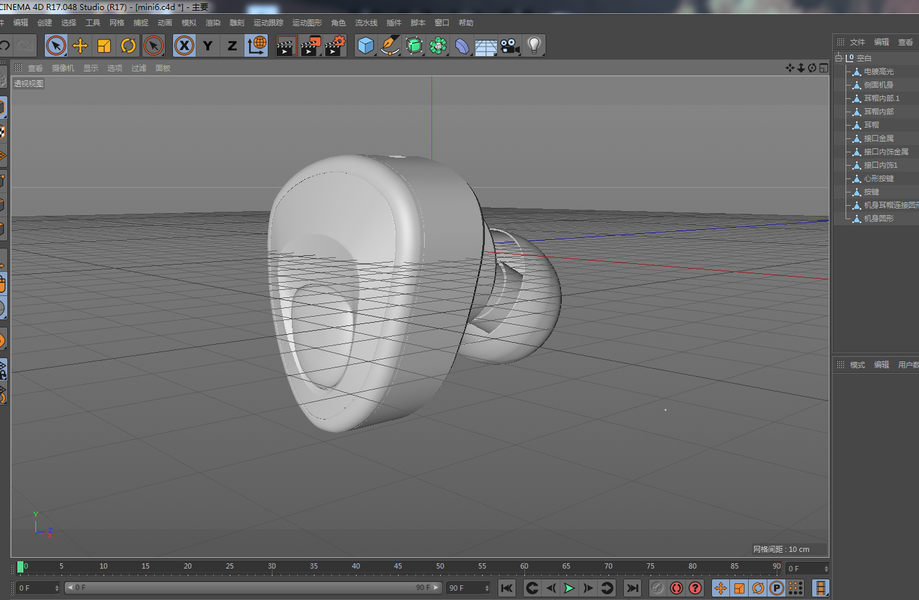Render the active view
Viewport: 919px width, 600px height.
285,46
